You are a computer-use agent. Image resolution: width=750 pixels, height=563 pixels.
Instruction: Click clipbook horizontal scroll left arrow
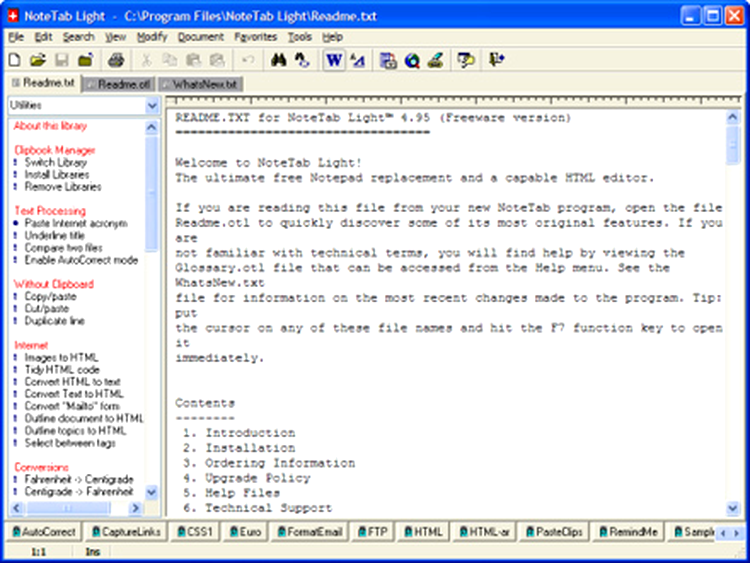coord(17,508)
